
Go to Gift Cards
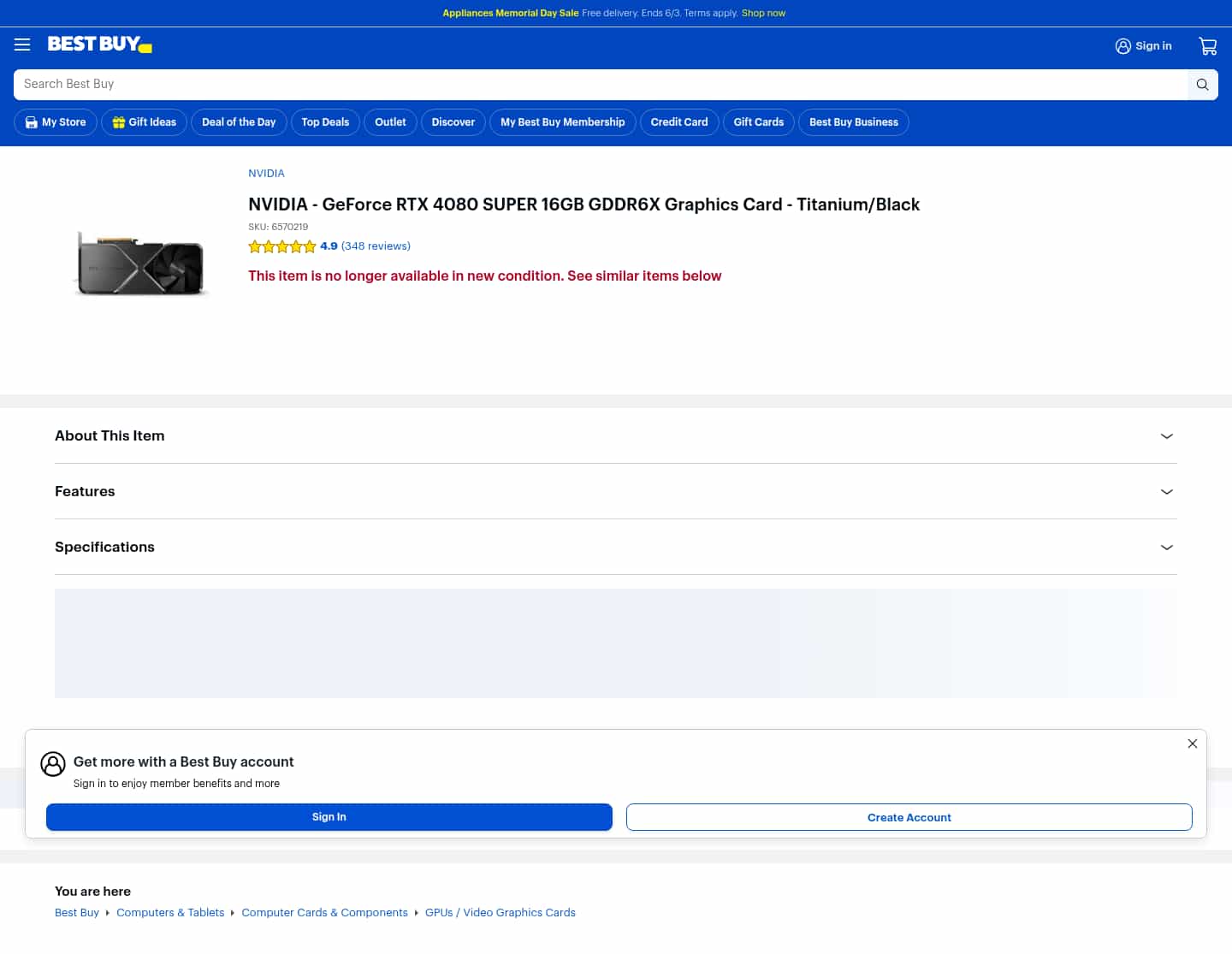click(759, 122)
